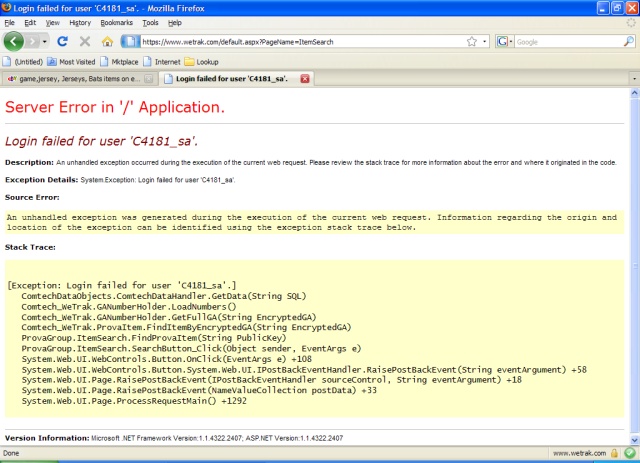
Task: Open the Help menu
Action: point(175,23)
